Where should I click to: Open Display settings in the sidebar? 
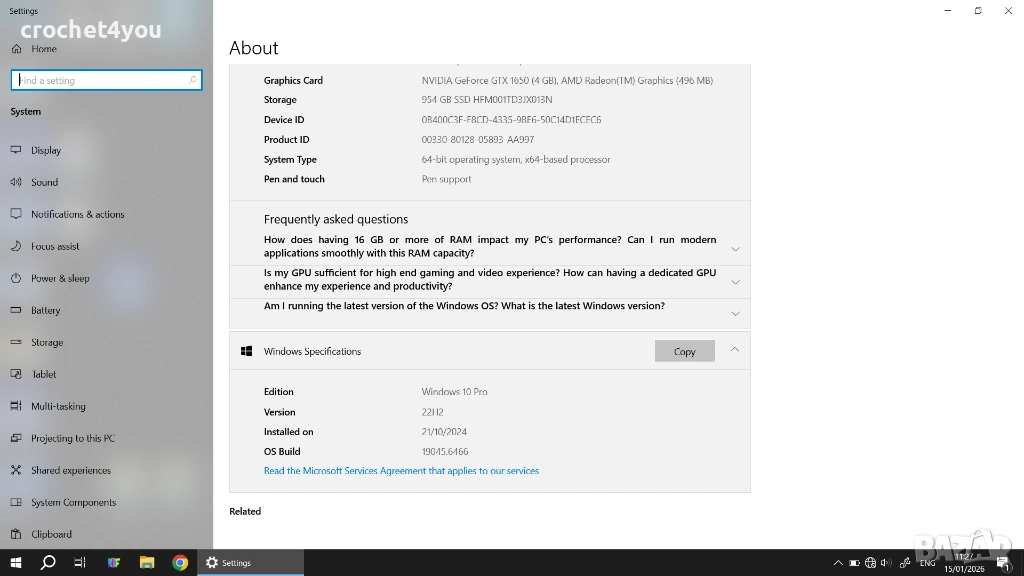click(x=45, y=150)
